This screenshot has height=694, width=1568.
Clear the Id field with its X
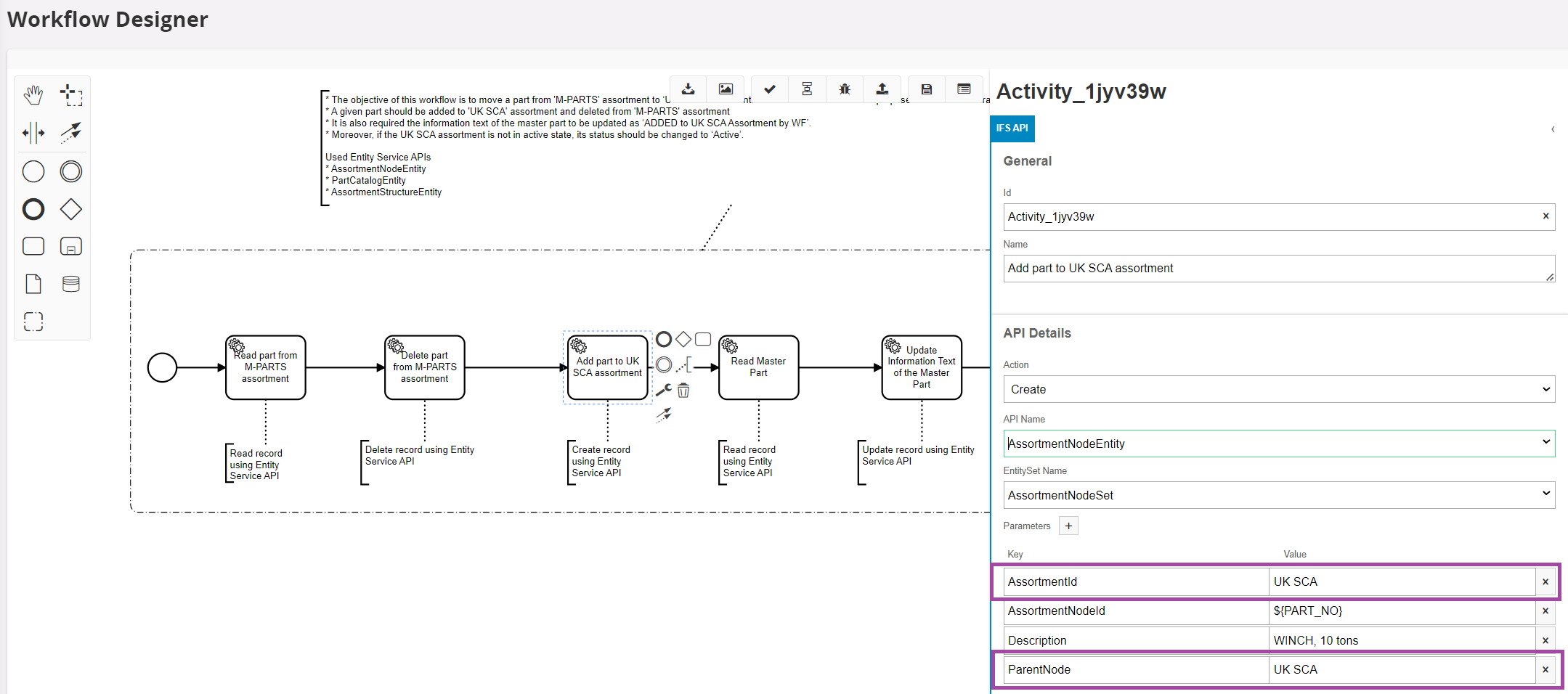point(1545,216)
